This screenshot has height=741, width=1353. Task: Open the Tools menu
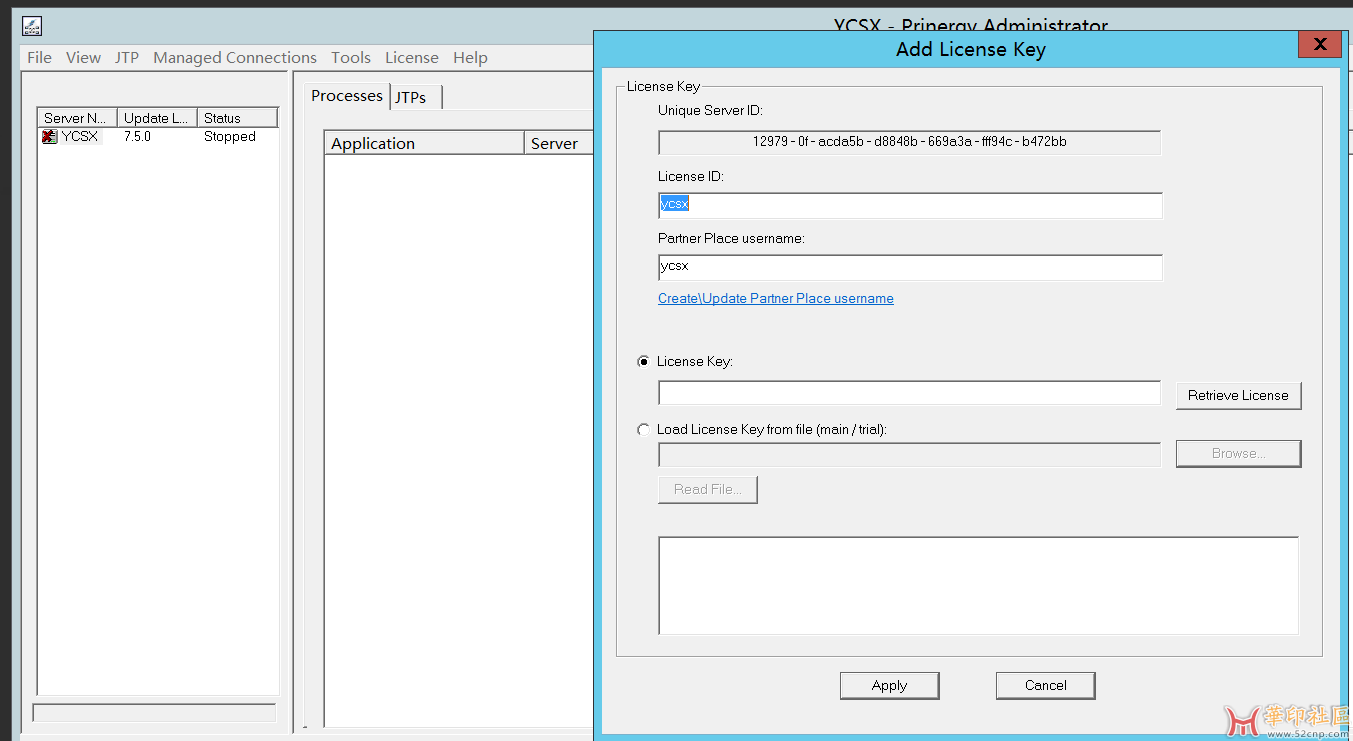coord(351,58)
